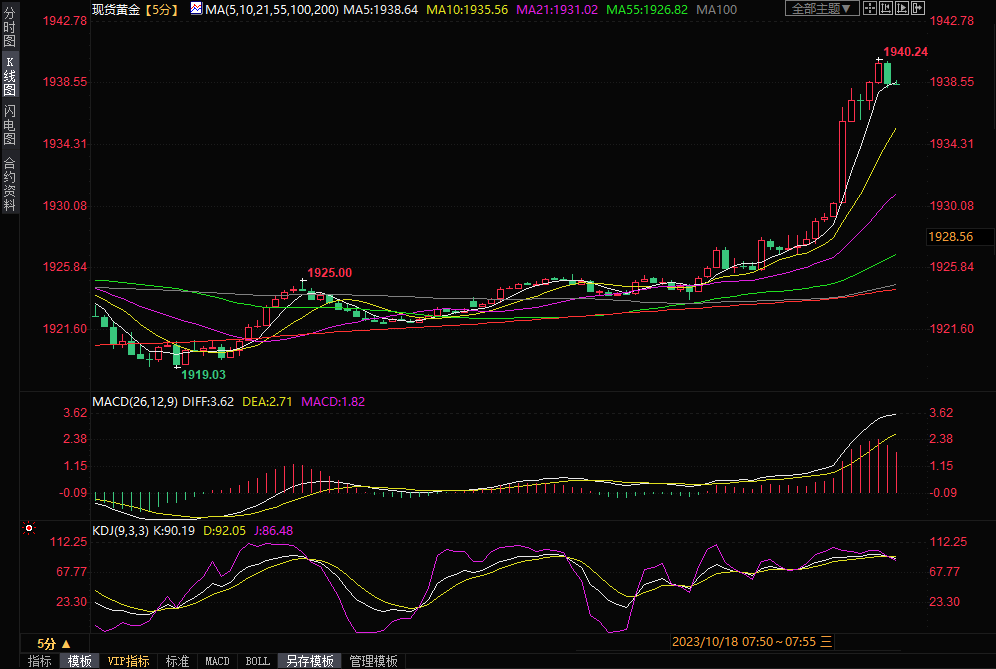Open 合约资料 contract info sidebar tab
Viewport: 996px width, 669px height.
pyautogui.click(x=9, y=184)
